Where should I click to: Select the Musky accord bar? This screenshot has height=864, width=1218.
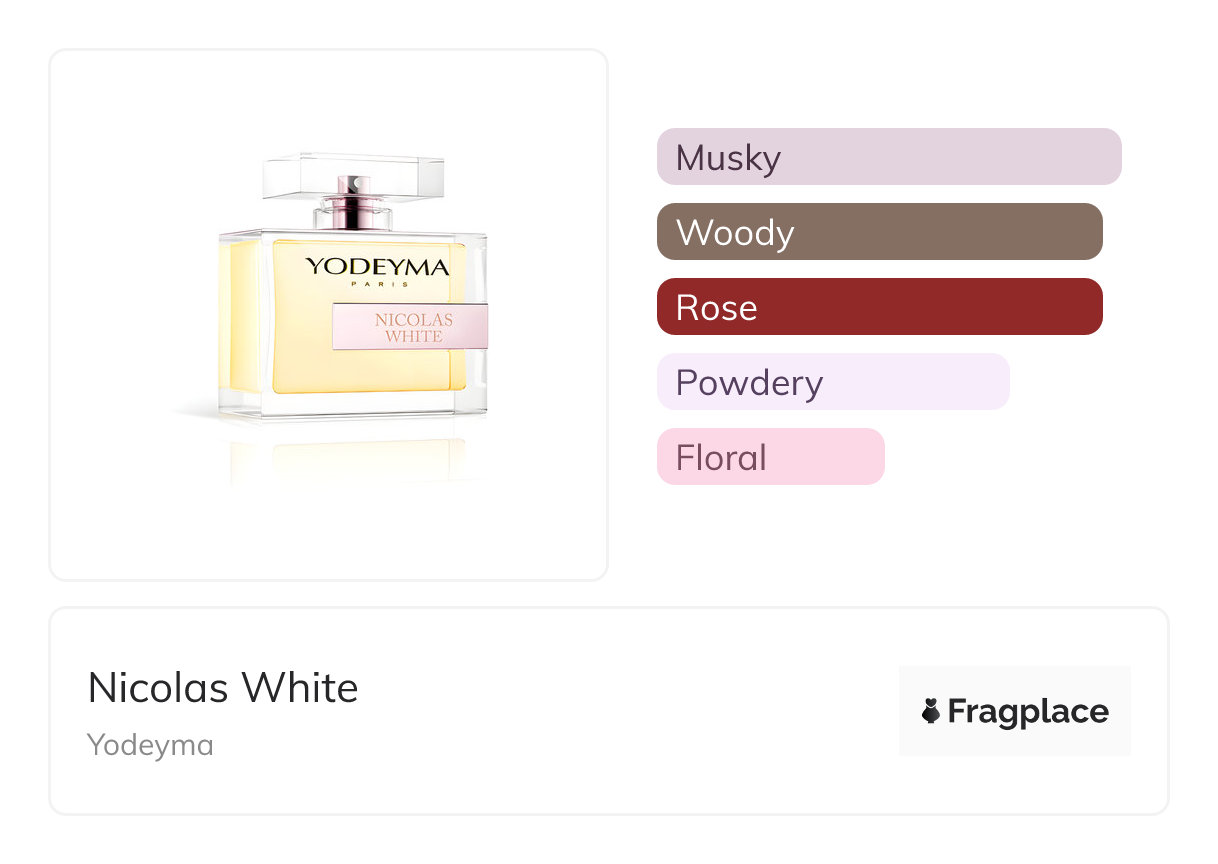[889, 157]
